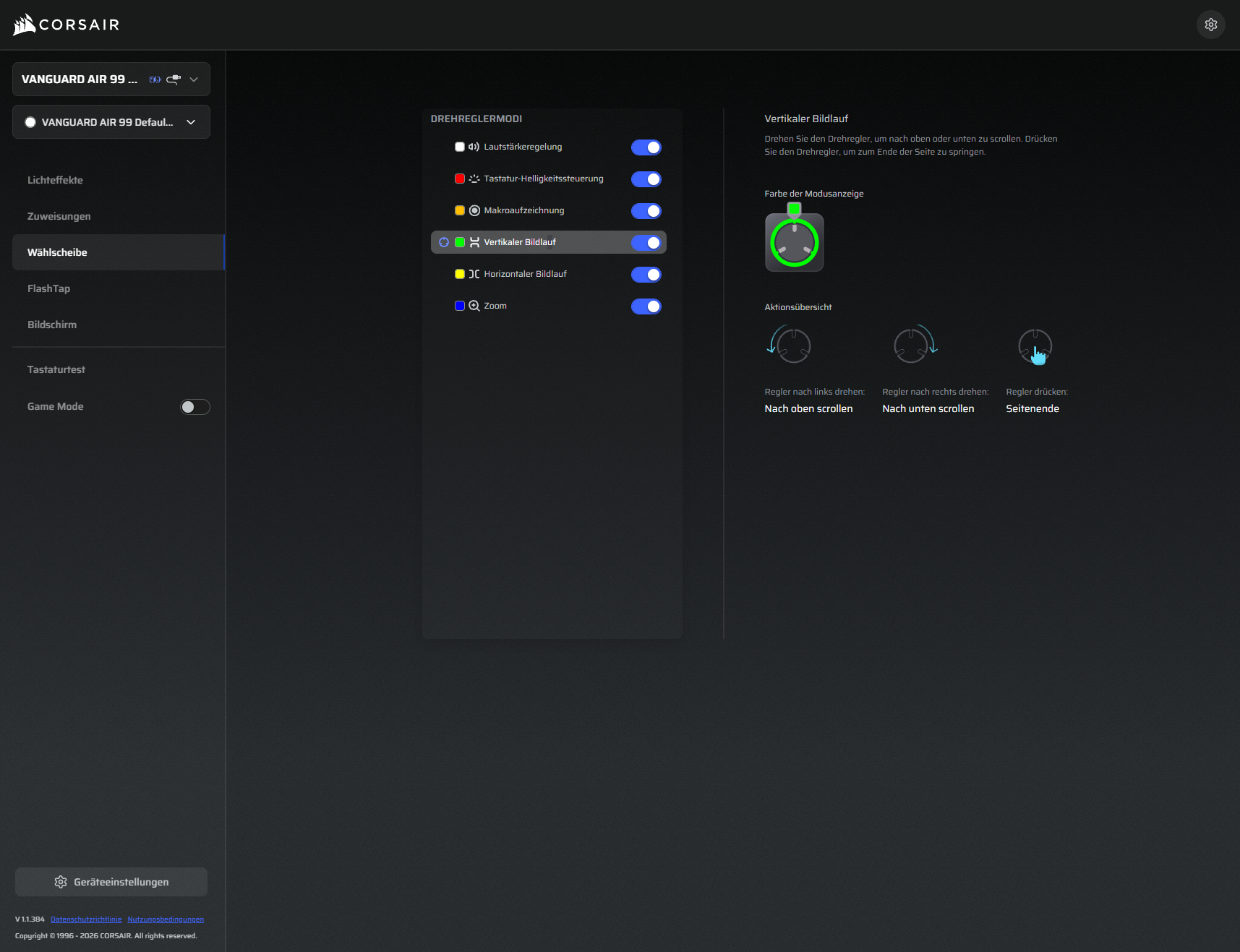Viewport: 1240px width, 952px height.
Task: Open the Datenschutzrichtlinie link
Action: click(x=86, y=919)
